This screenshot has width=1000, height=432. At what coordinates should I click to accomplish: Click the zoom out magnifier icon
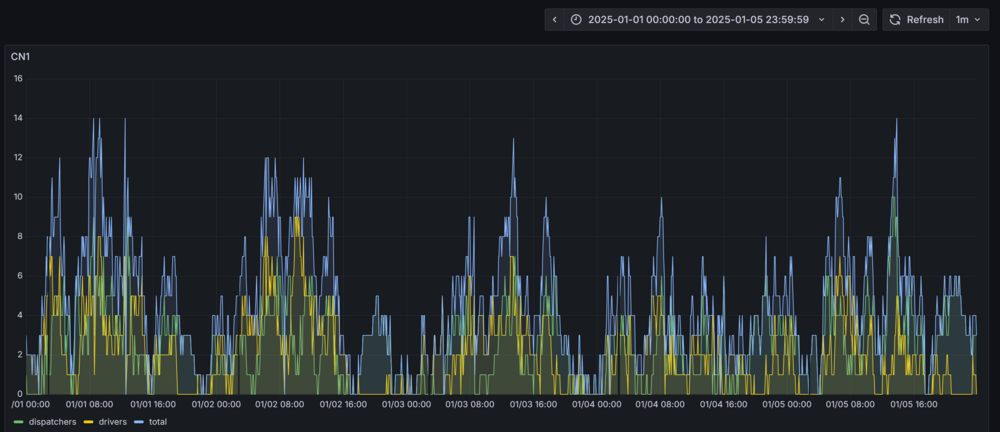click(x=864, y=19)
